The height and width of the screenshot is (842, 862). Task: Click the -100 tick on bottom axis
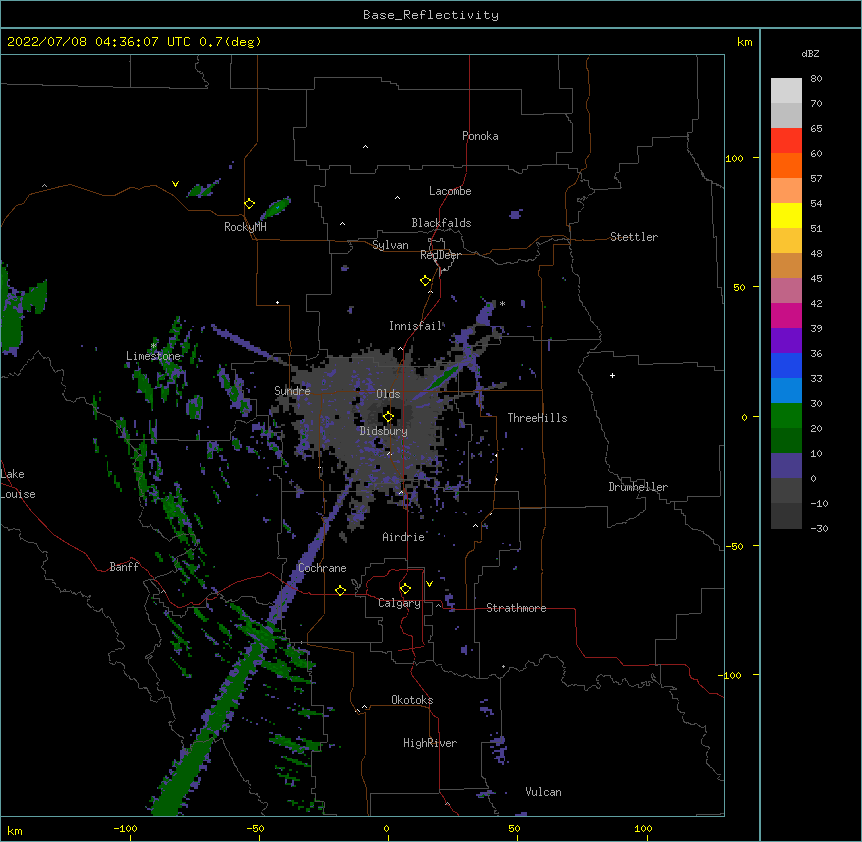[x=126, y=828]
